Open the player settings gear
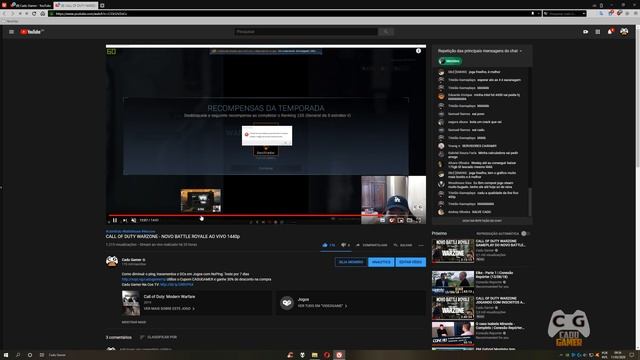This screenshot has height=360, width=640. (391, 220)
